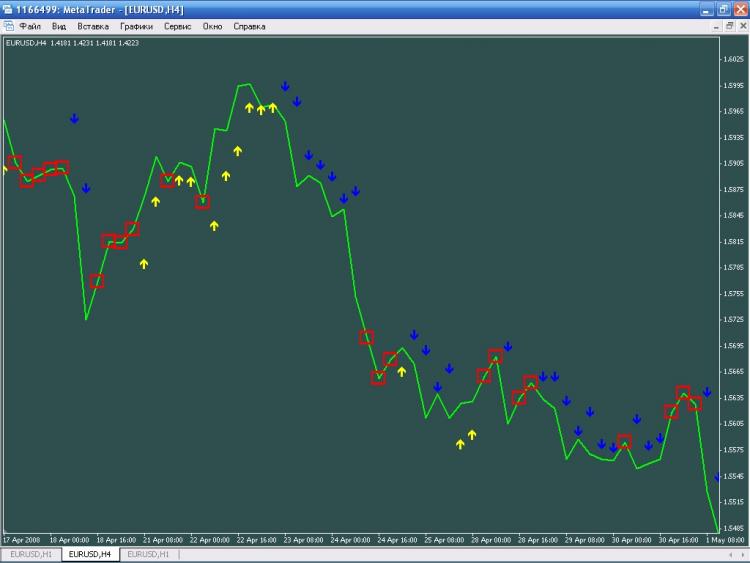Open the Вид menu
750x563 pixels.
point(59,26)
